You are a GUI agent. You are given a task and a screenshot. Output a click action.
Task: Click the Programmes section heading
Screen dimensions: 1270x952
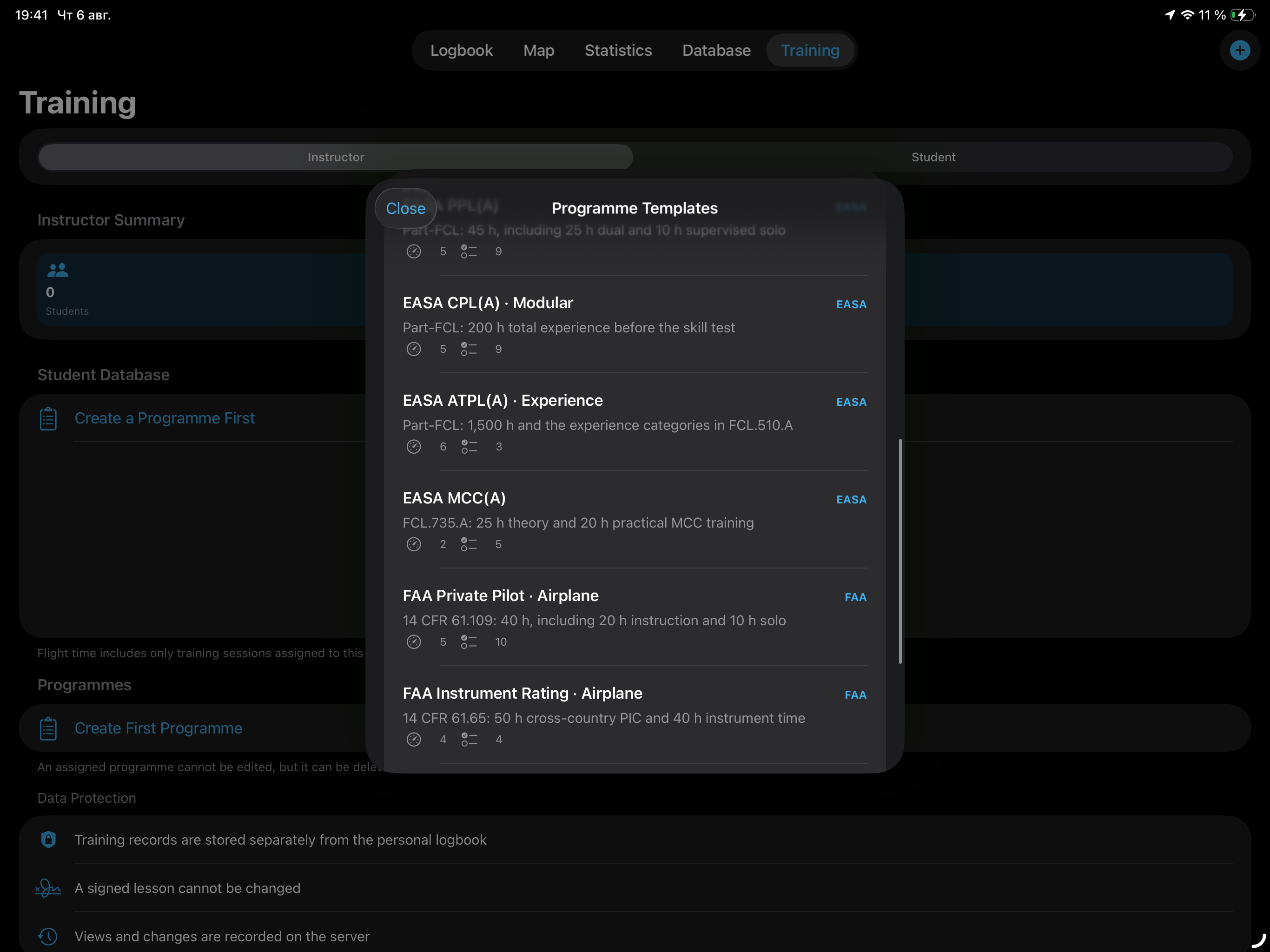point(85,685)
